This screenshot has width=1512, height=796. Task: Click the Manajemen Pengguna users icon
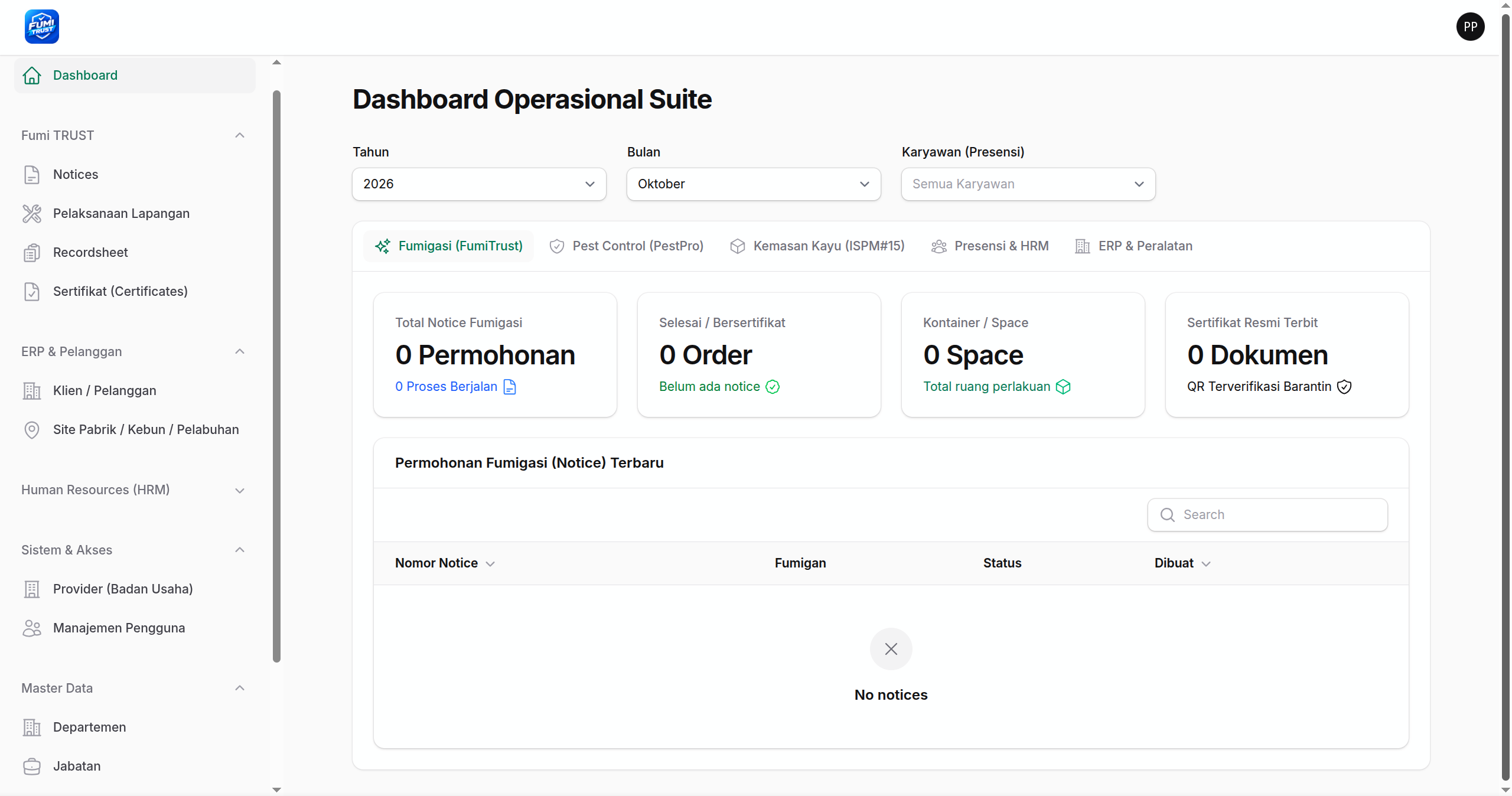pos(32,628)
